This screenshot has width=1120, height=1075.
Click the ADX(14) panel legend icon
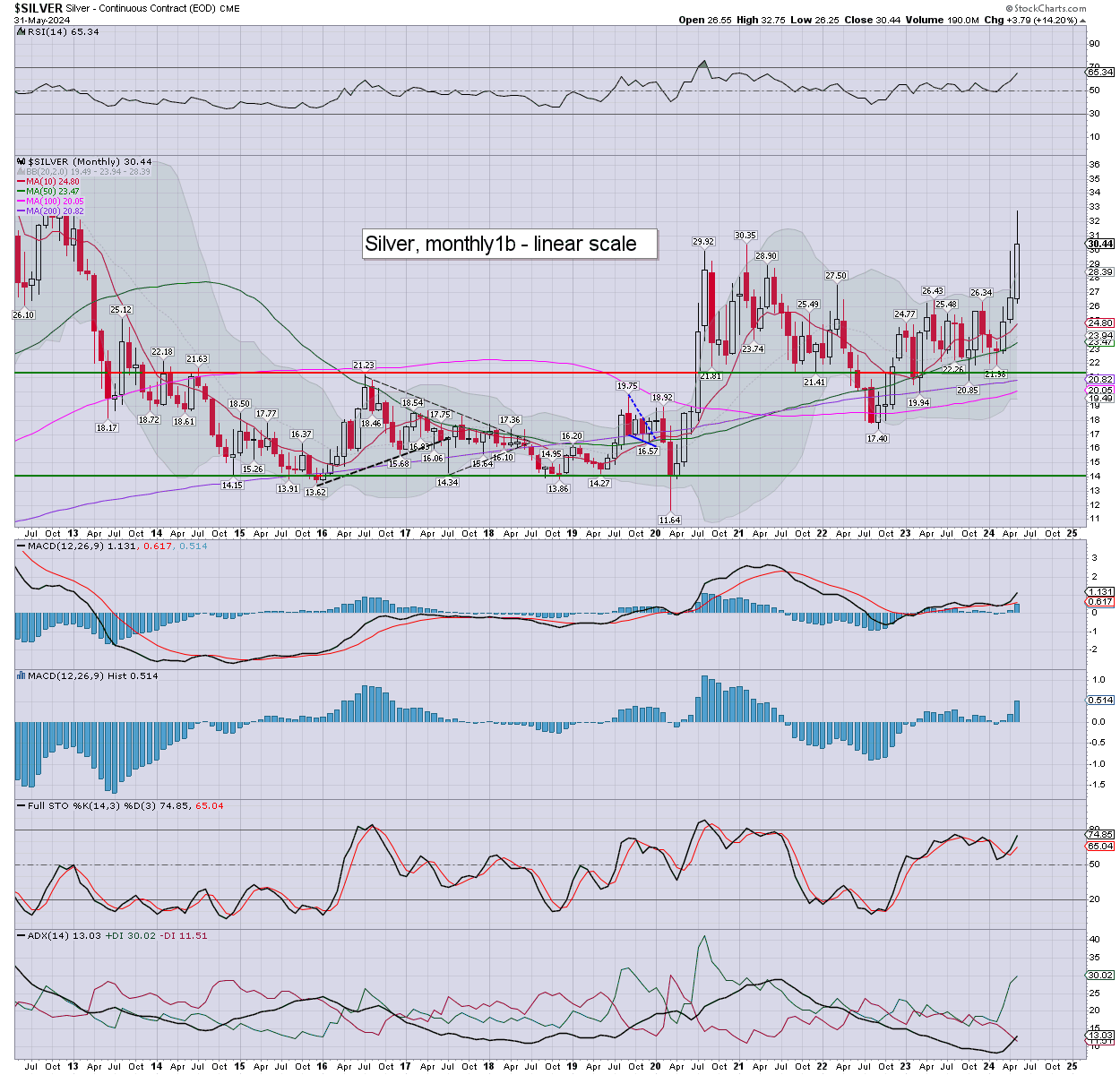(x=22, y=935)
